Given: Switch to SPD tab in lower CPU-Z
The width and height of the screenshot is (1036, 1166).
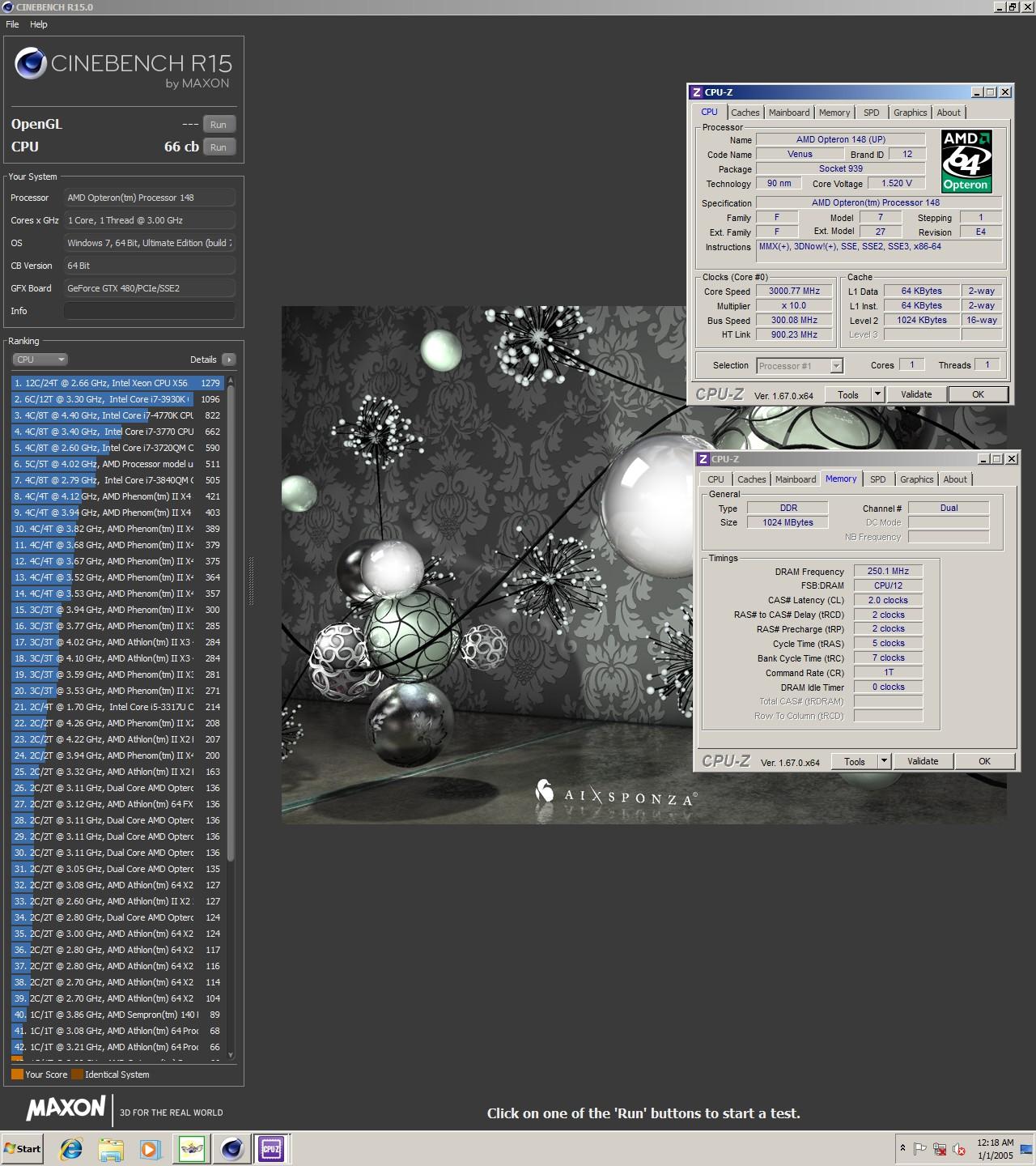Looking at the screenshot, I should coord(877,479).
